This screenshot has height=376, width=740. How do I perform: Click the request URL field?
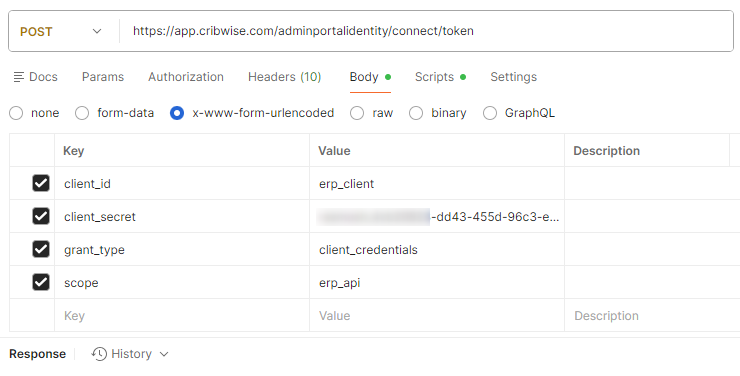coord(425,31)
